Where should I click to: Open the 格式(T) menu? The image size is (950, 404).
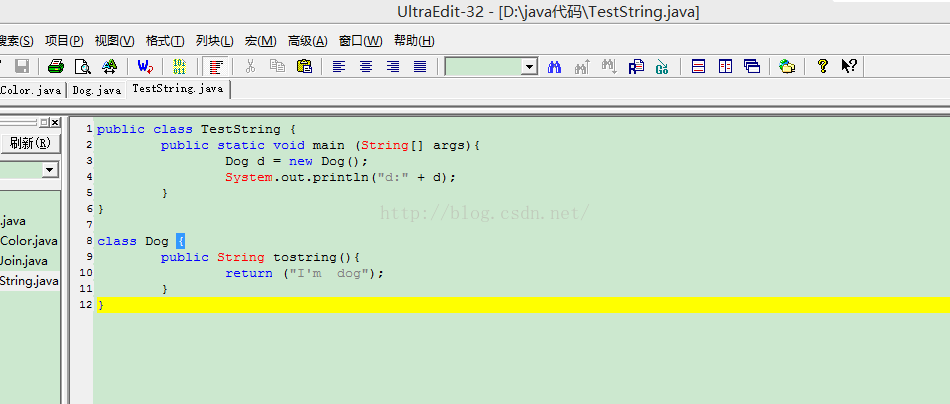[165, 41]
